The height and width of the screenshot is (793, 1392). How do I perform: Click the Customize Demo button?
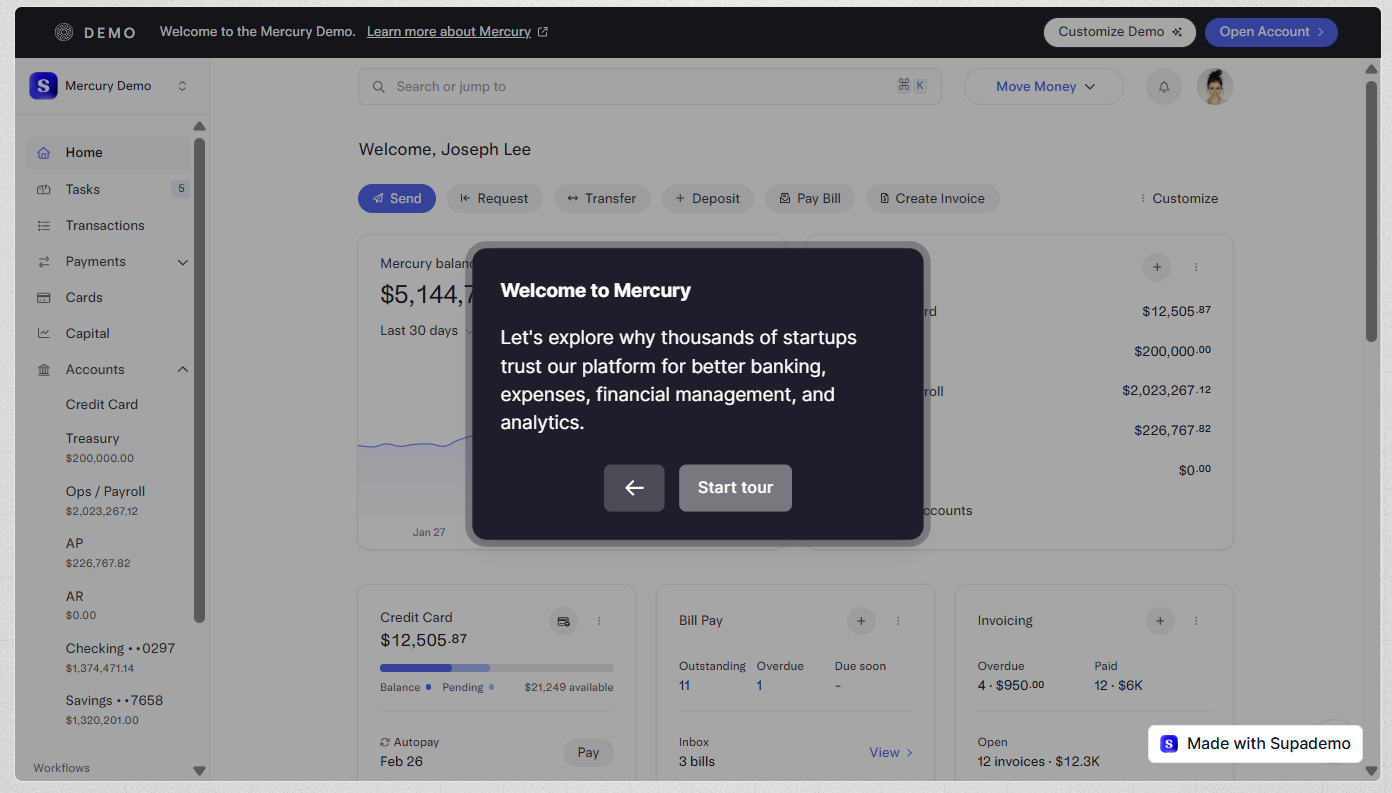pyautogui.click(x=1120, y=32)
